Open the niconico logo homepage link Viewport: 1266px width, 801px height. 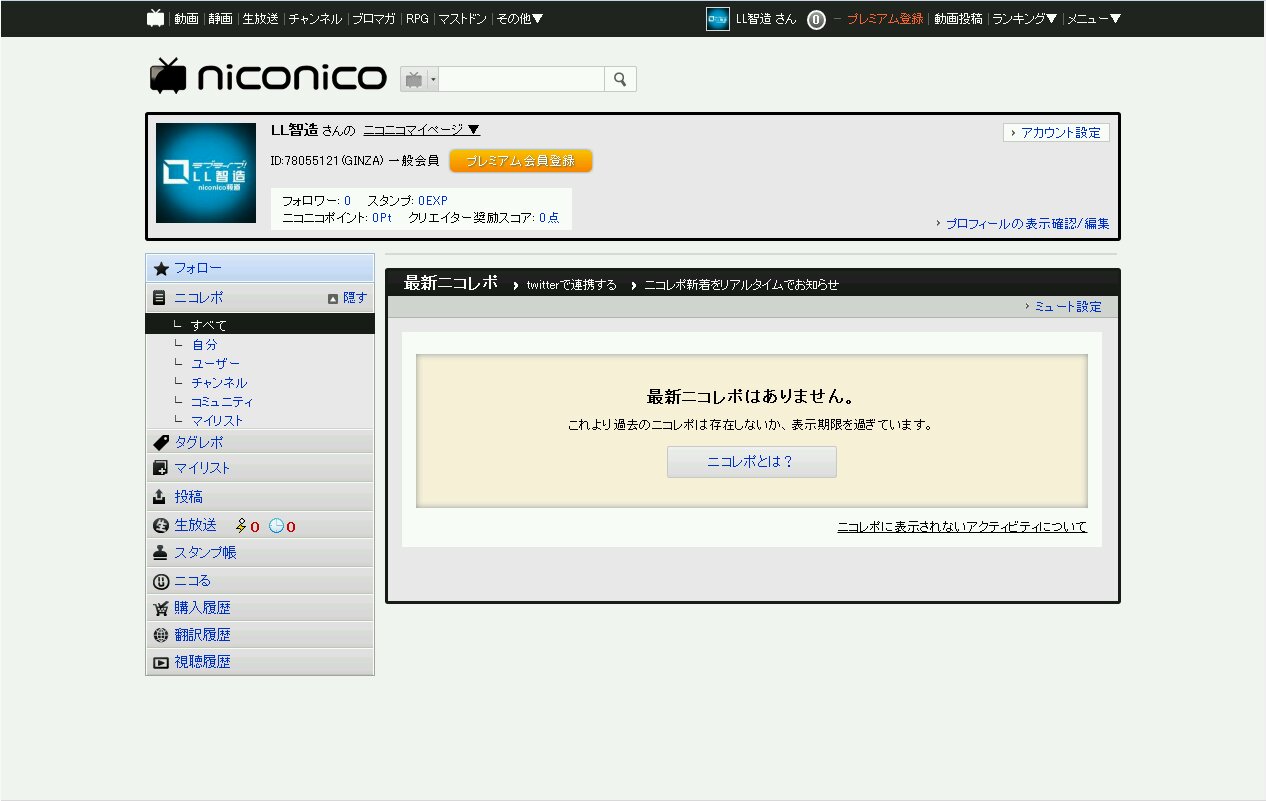coord(268,76)
